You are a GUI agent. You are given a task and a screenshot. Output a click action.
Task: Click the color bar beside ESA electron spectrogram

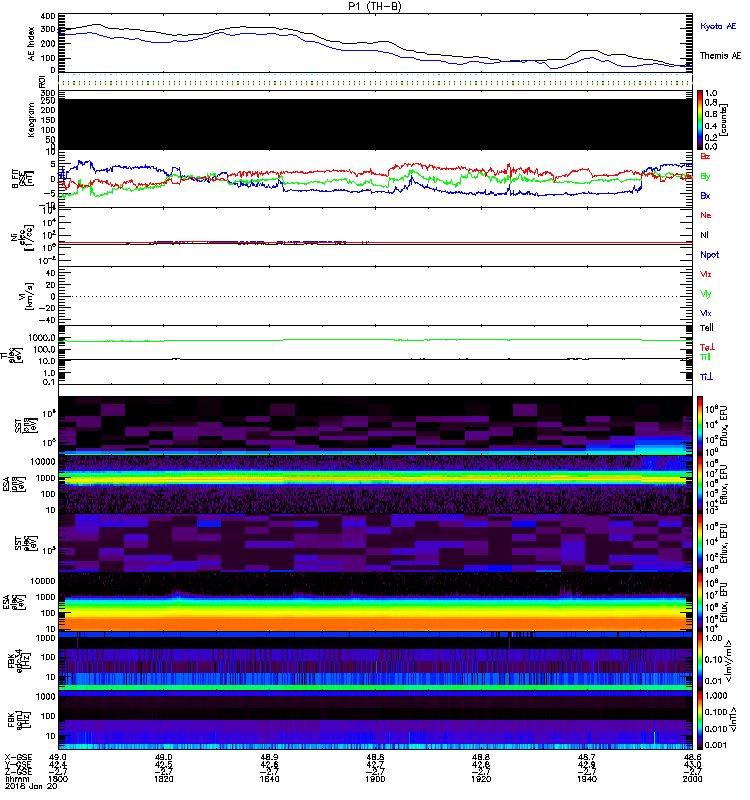[x=700, y=603]
